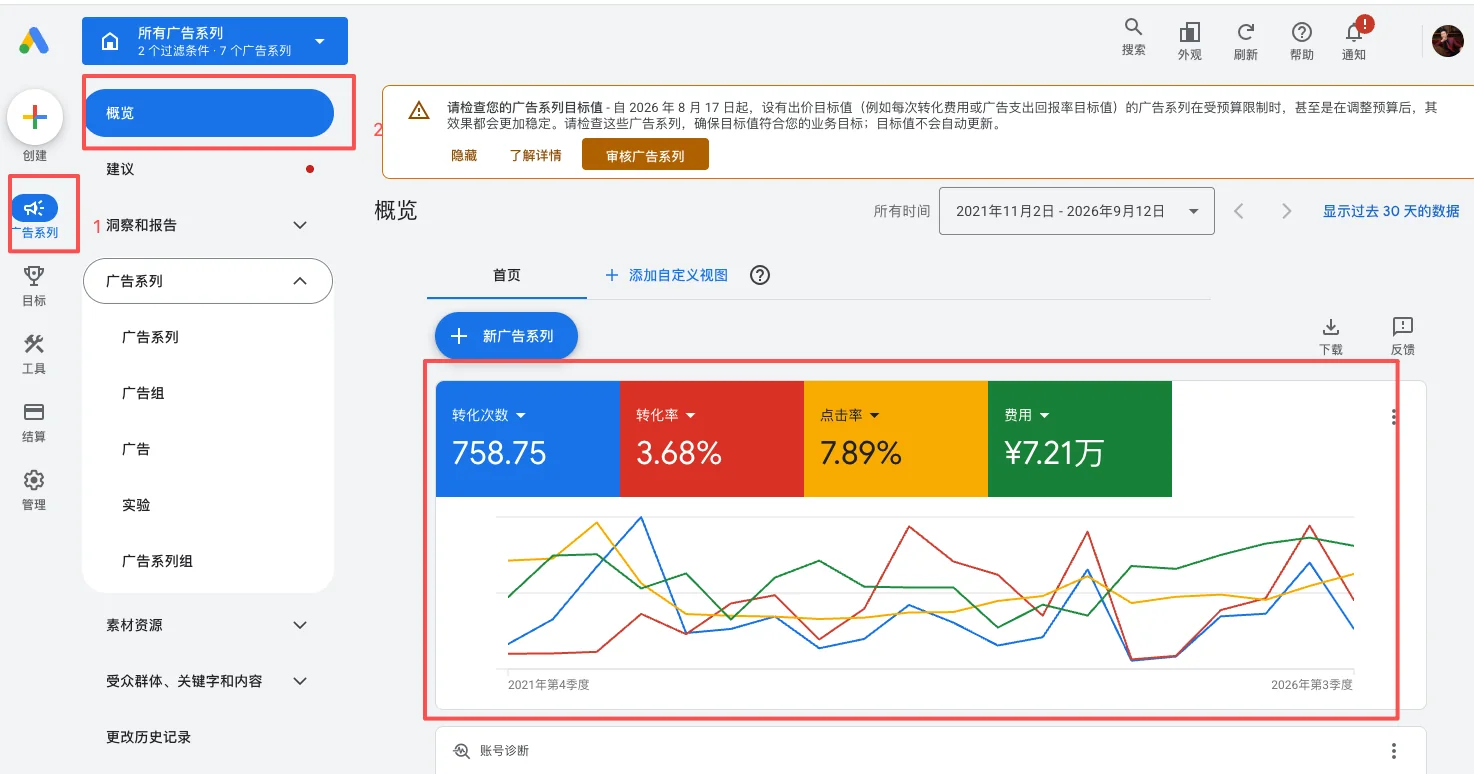
Task: Click the 概览 page heading
Action: coord(396,211)
